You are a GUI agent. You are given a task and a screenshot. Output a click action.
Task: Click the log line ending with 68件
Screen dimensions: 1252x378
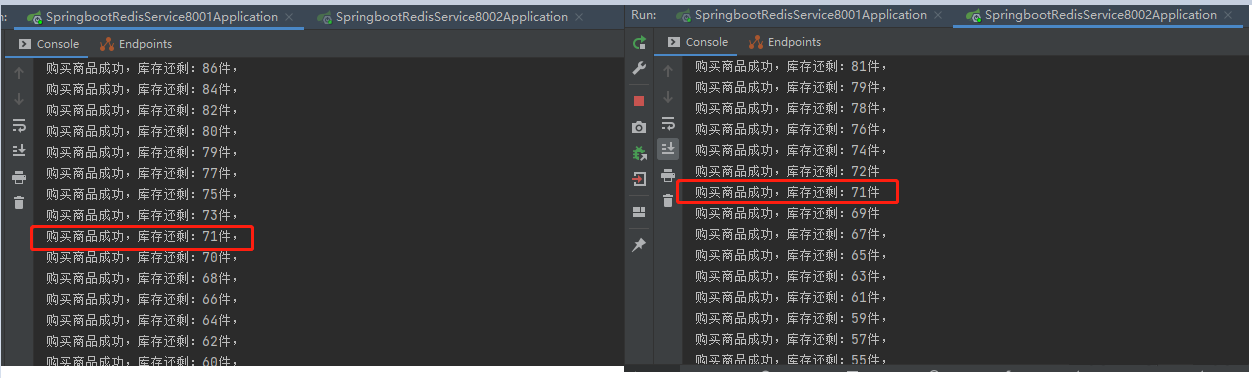point(142,279)
